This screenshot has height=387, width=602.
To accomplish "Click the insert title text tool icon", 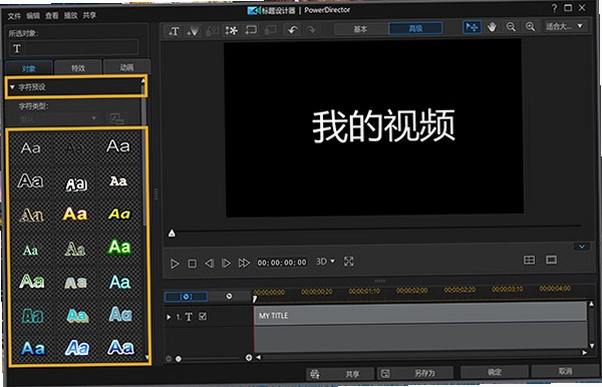I will (x=174, y=31).
